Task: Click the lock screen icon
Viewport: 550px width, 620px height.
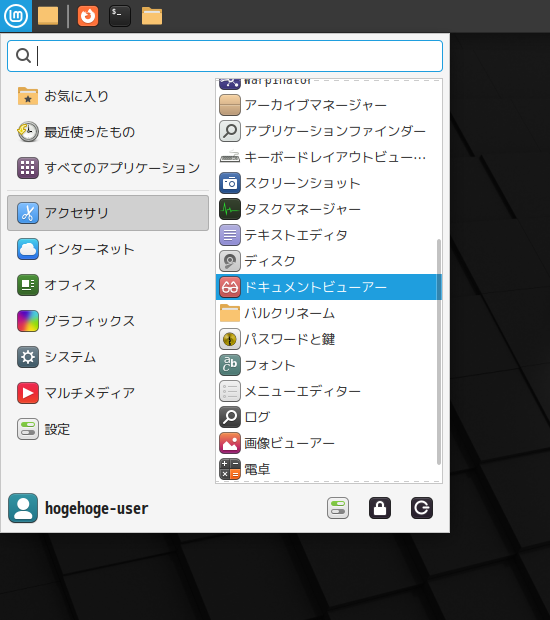Action: (380, 508)
